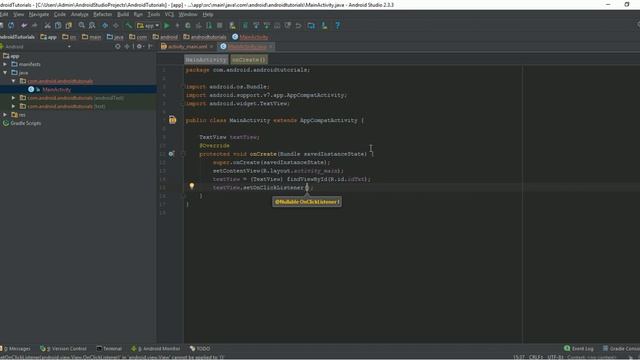The height and width of the screenshot is (360, 640).
Task: Click the class gutter icon on line 7
Action: click(x=173, y=120)
